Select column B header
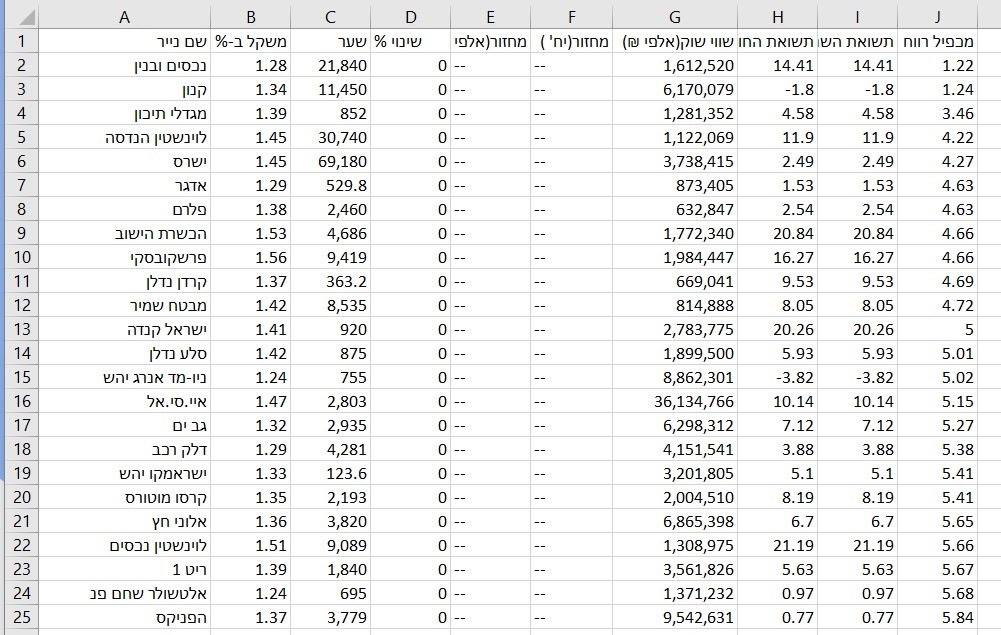The image size is (1001, 635). (x=250, y=17)
